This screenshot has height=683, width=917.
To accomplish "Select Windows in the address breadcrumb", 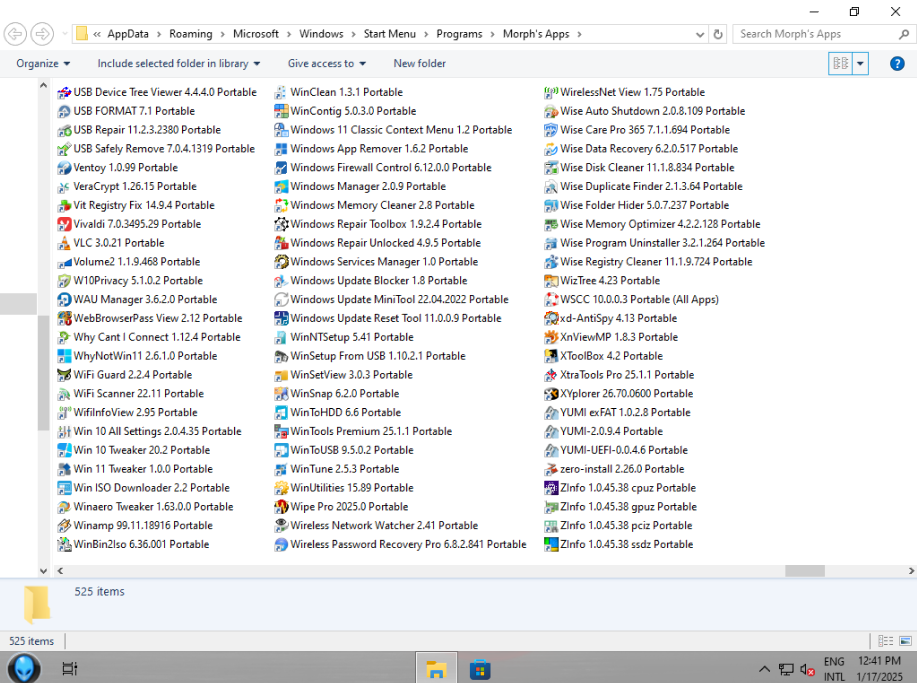I will [x=321, y=35].
